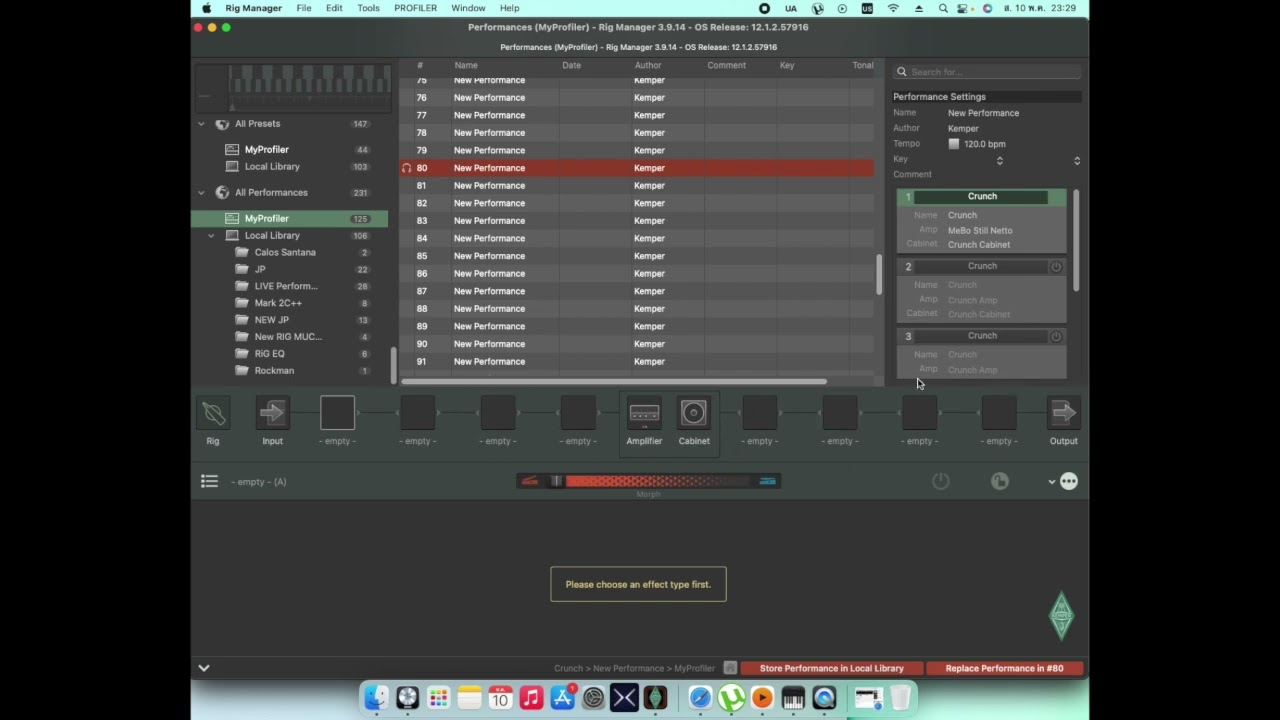1280x720 pixels.
Task: Sort by Date column header
Action: (571, 65)
